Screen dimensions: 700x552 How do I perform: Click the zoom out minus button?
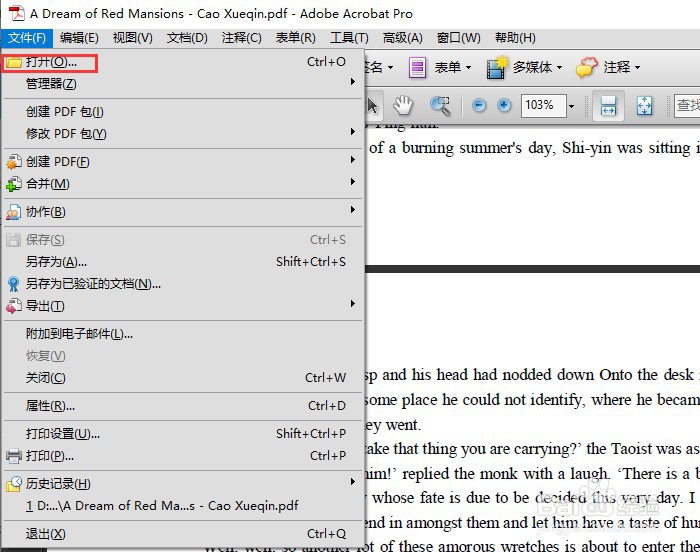[x=479, y=105]
